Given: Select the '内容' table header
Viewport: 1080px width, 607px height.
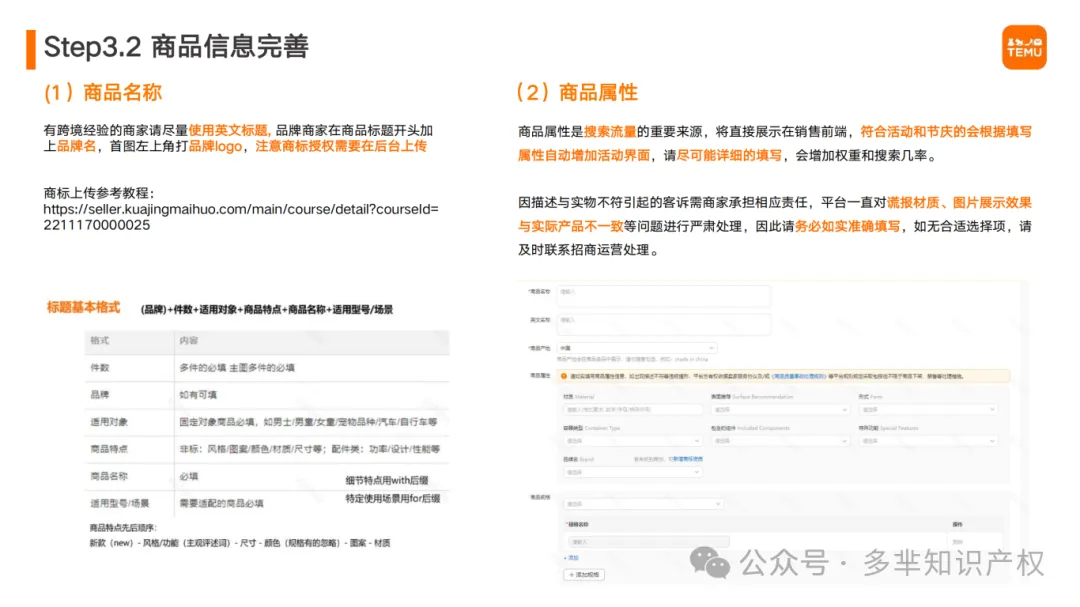Looking at the screenshot, I should point(189,340).
